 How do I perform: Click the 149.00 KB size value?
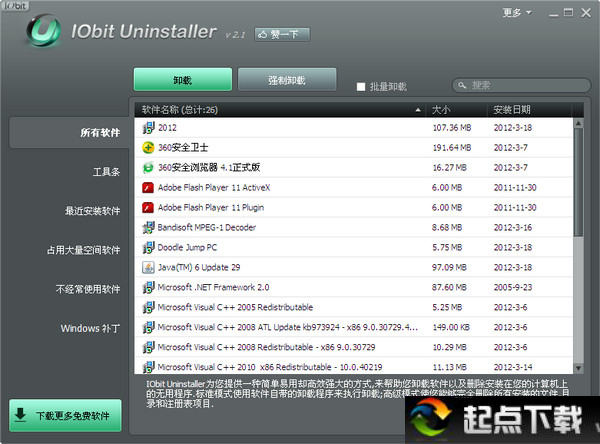coord(451,327)
